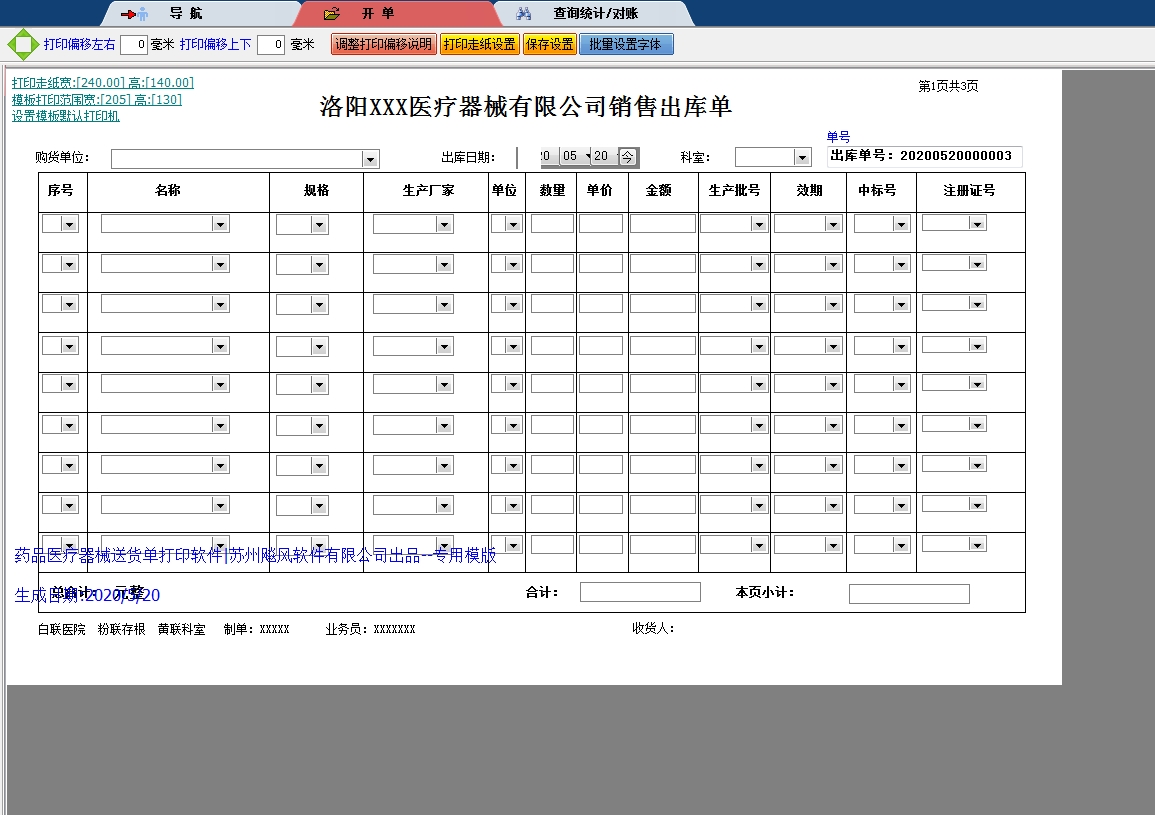
Task: Switch to the 导航 tab
Action: tap(185, 14)
